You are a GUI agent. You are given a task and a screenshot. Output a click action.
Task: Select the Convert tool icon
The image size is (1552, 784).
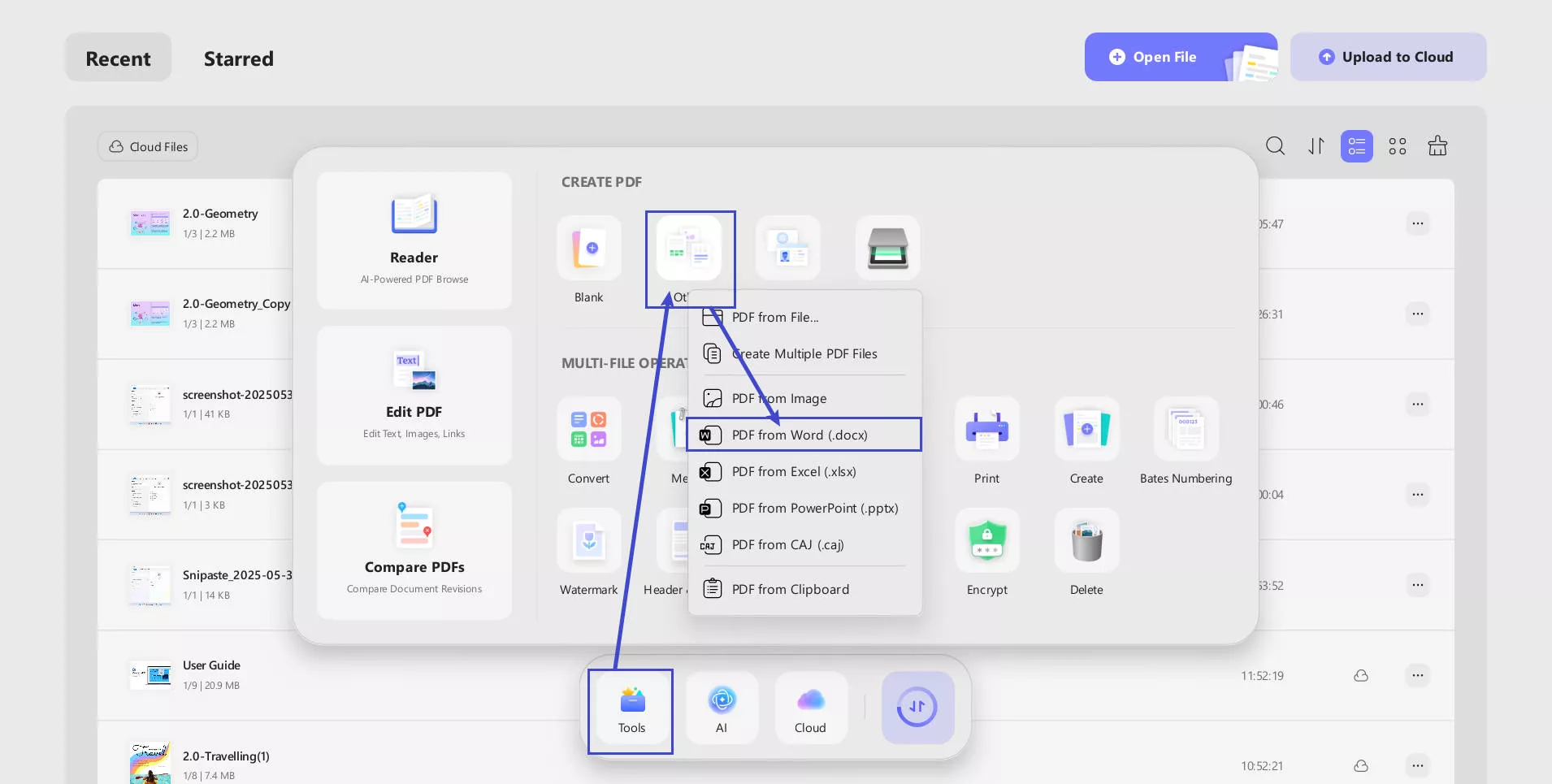coord(588,429)
